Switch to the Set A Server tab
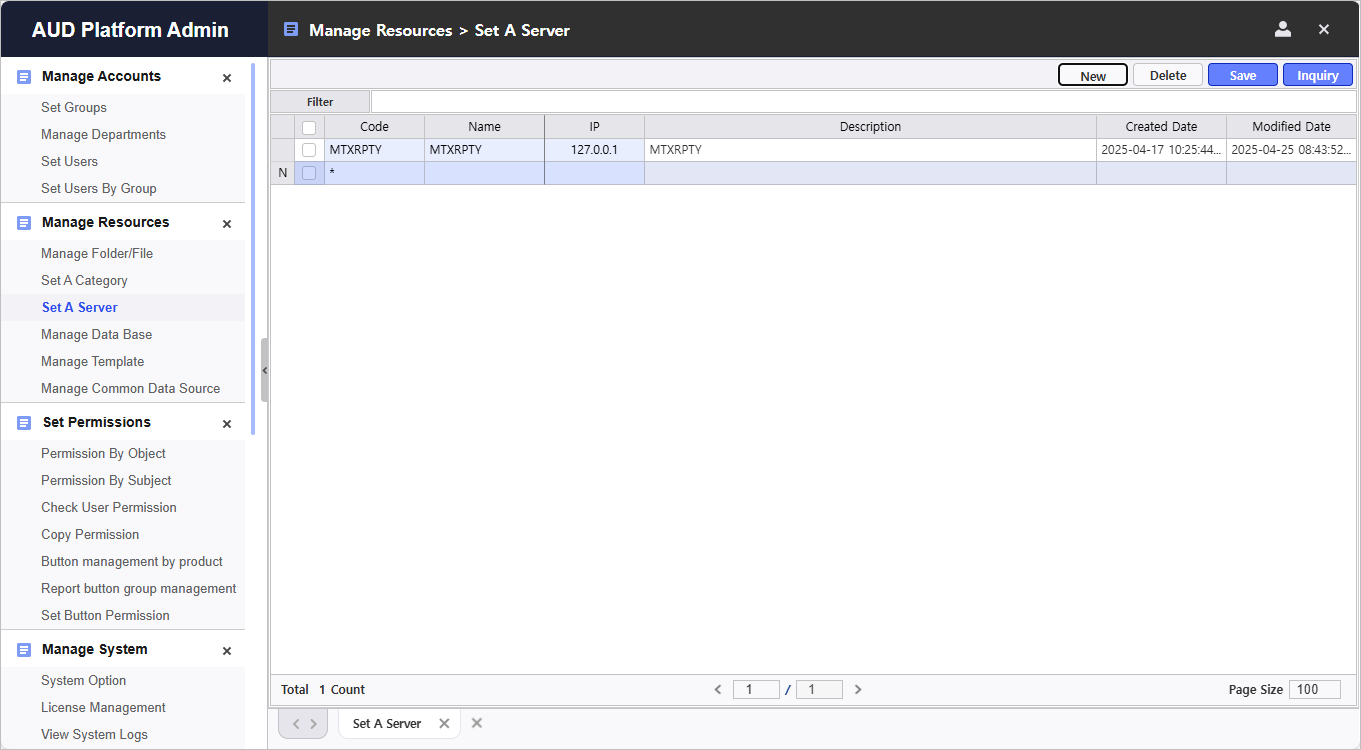Screen dimensions: 1361x750 (x=387, y=723)
